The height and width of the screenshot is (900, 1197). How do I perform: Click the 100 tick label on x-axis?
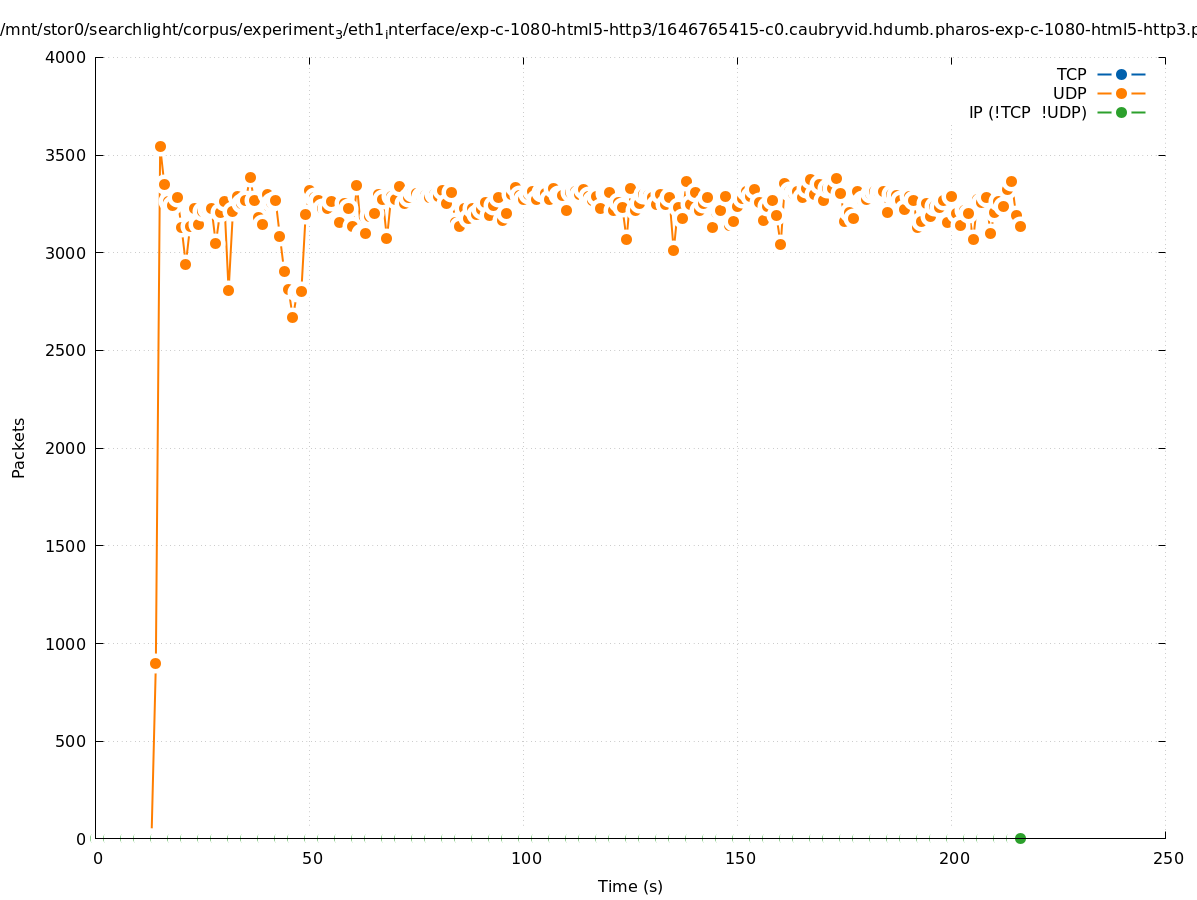(525, 858)
